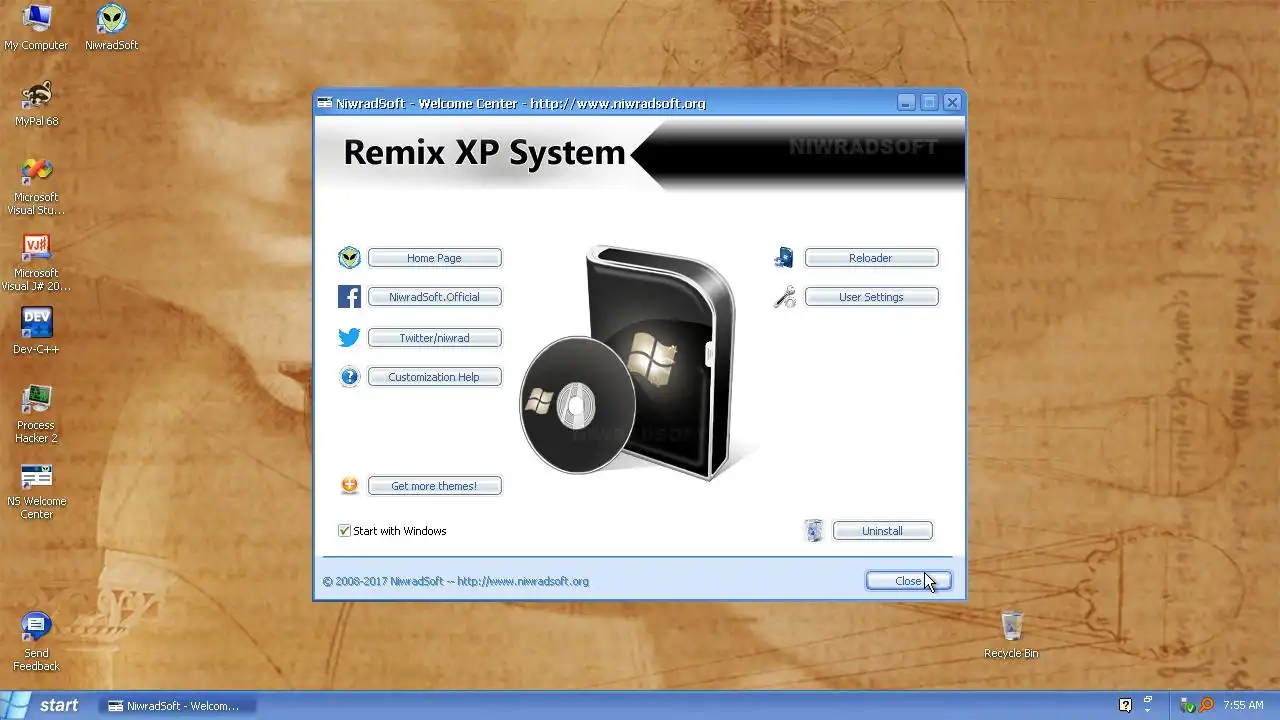Click the Safely Remove Hardware tray icon
Screen dimensions: 1280x720
[x=1188, y=705]
